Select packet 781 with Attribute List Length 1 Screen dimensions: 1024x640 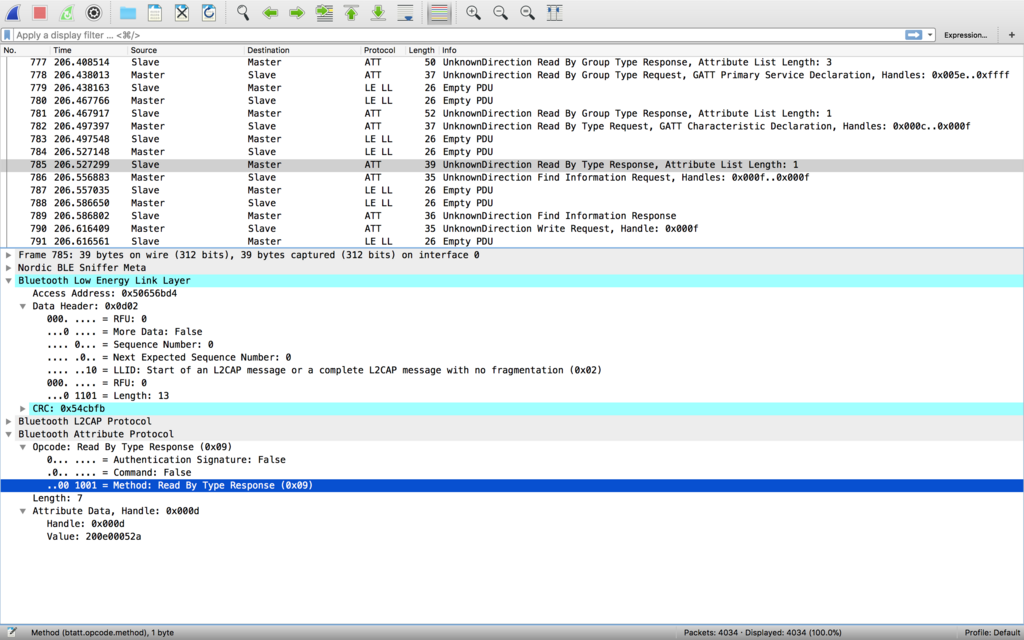(512, 114)
